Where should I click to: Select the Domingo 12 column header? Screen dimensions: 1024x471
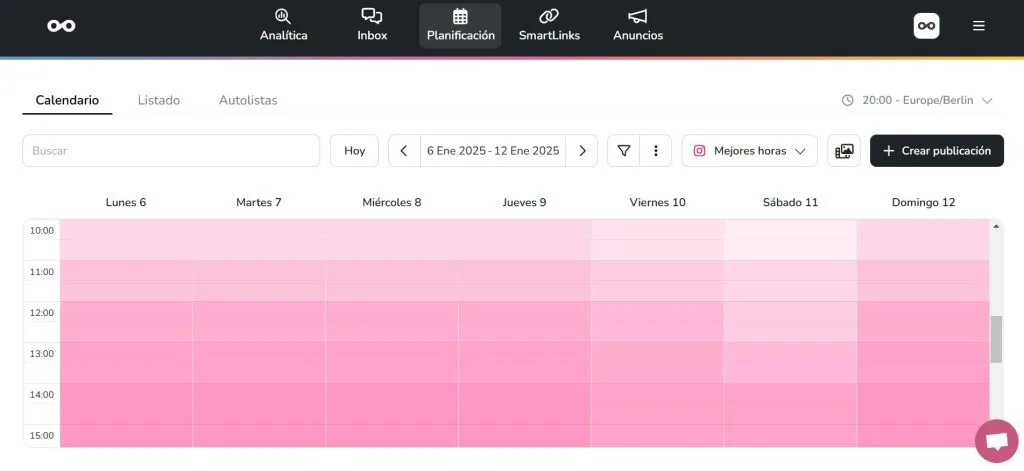(923, 202)
